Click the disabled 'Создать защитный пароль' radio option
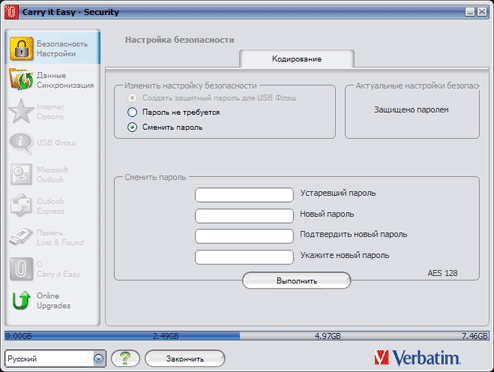 pyautogui.click(x=132, y=98)
